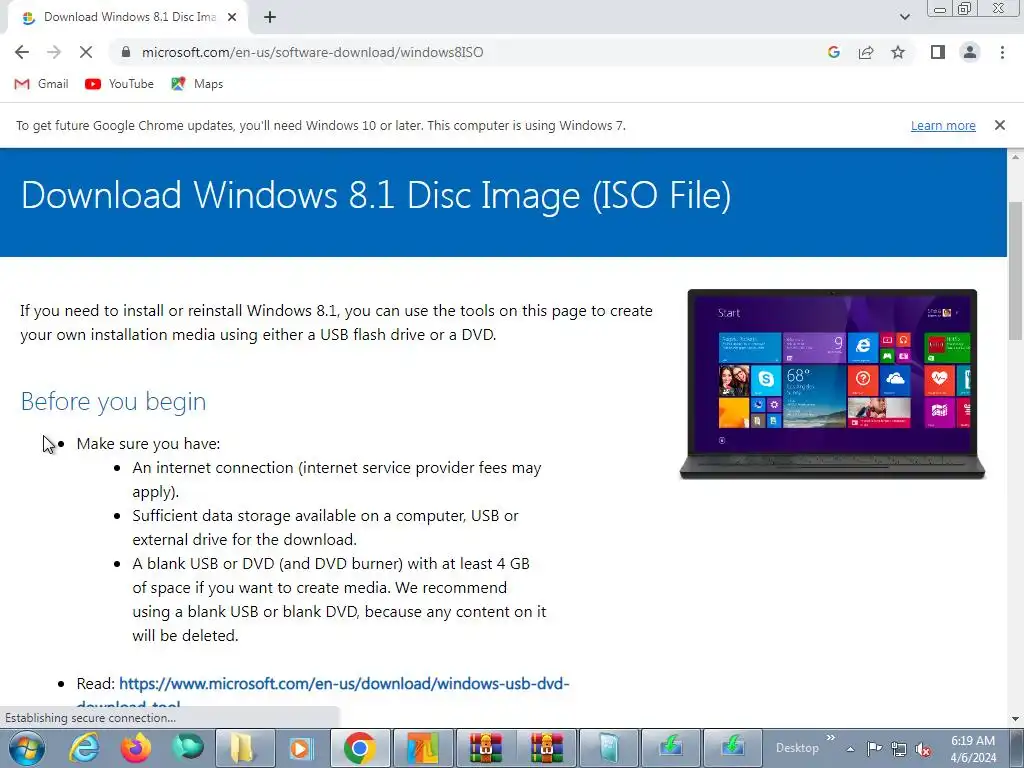The height and width of the screenshot is (768, 1024).
Task: Launch Internet Explorer from taskbar
Action: (84, 748)
